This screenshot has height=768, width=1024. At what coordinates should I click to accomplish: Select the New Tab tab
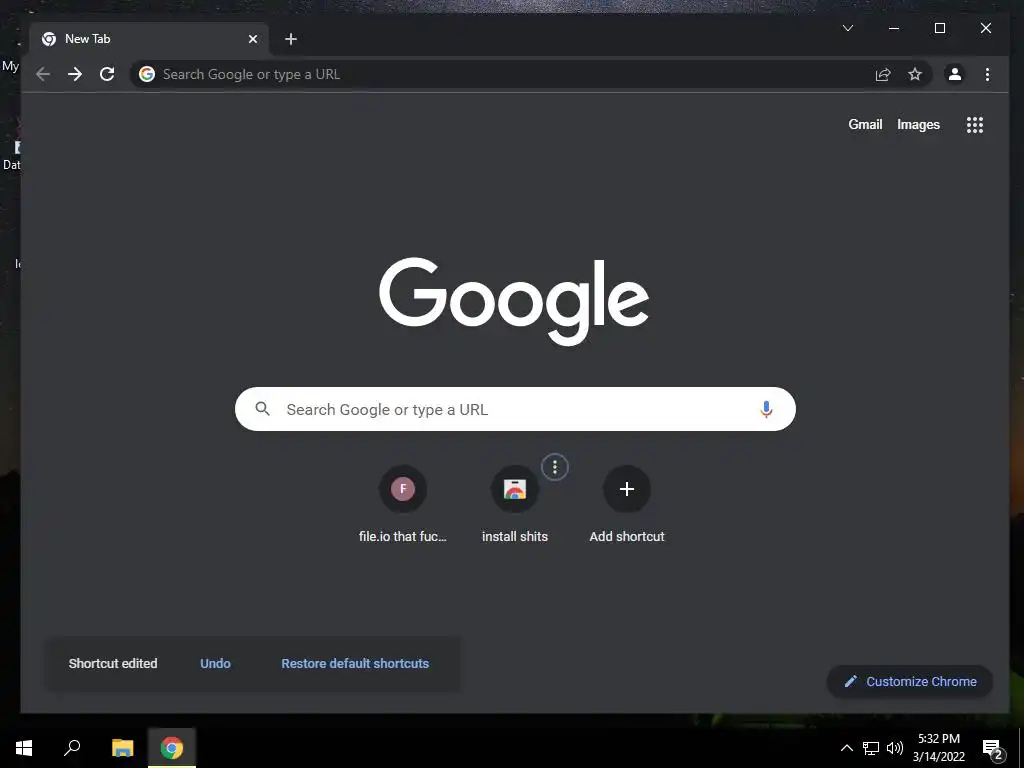[x=150, y=39]
